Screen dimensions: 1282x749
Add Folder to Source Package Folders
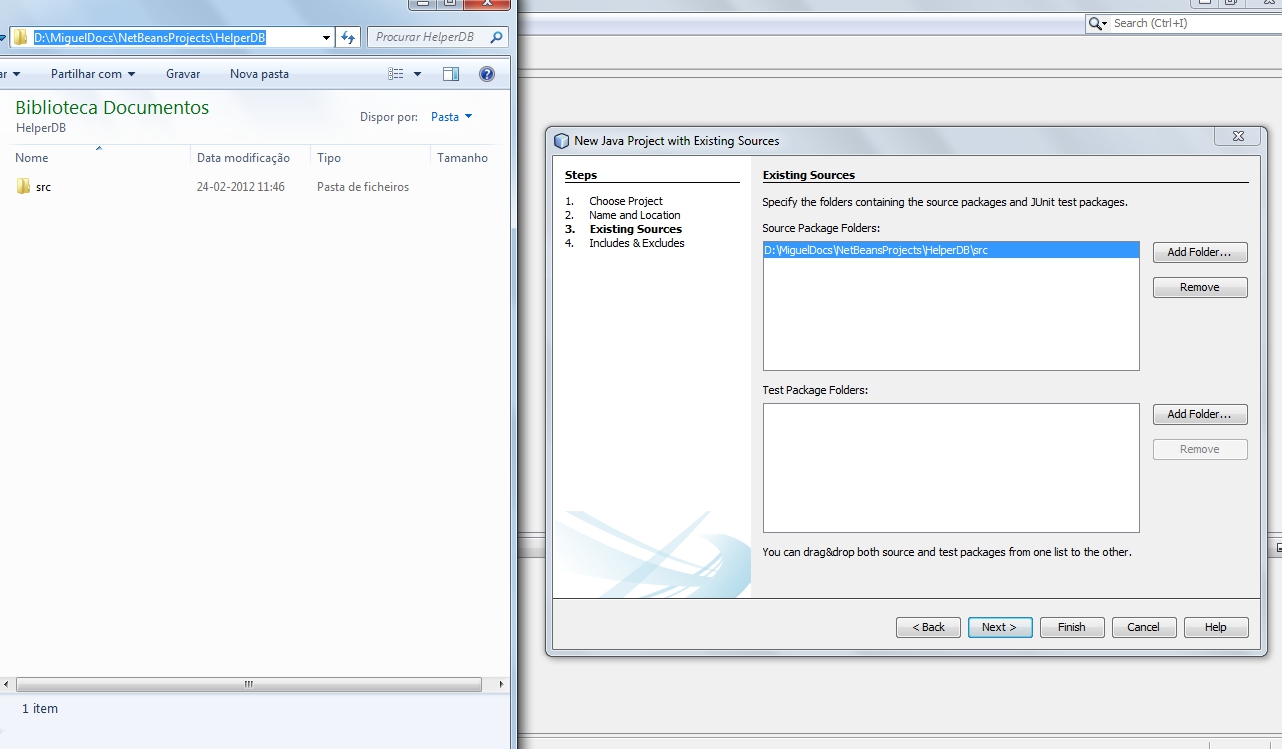1200,252
